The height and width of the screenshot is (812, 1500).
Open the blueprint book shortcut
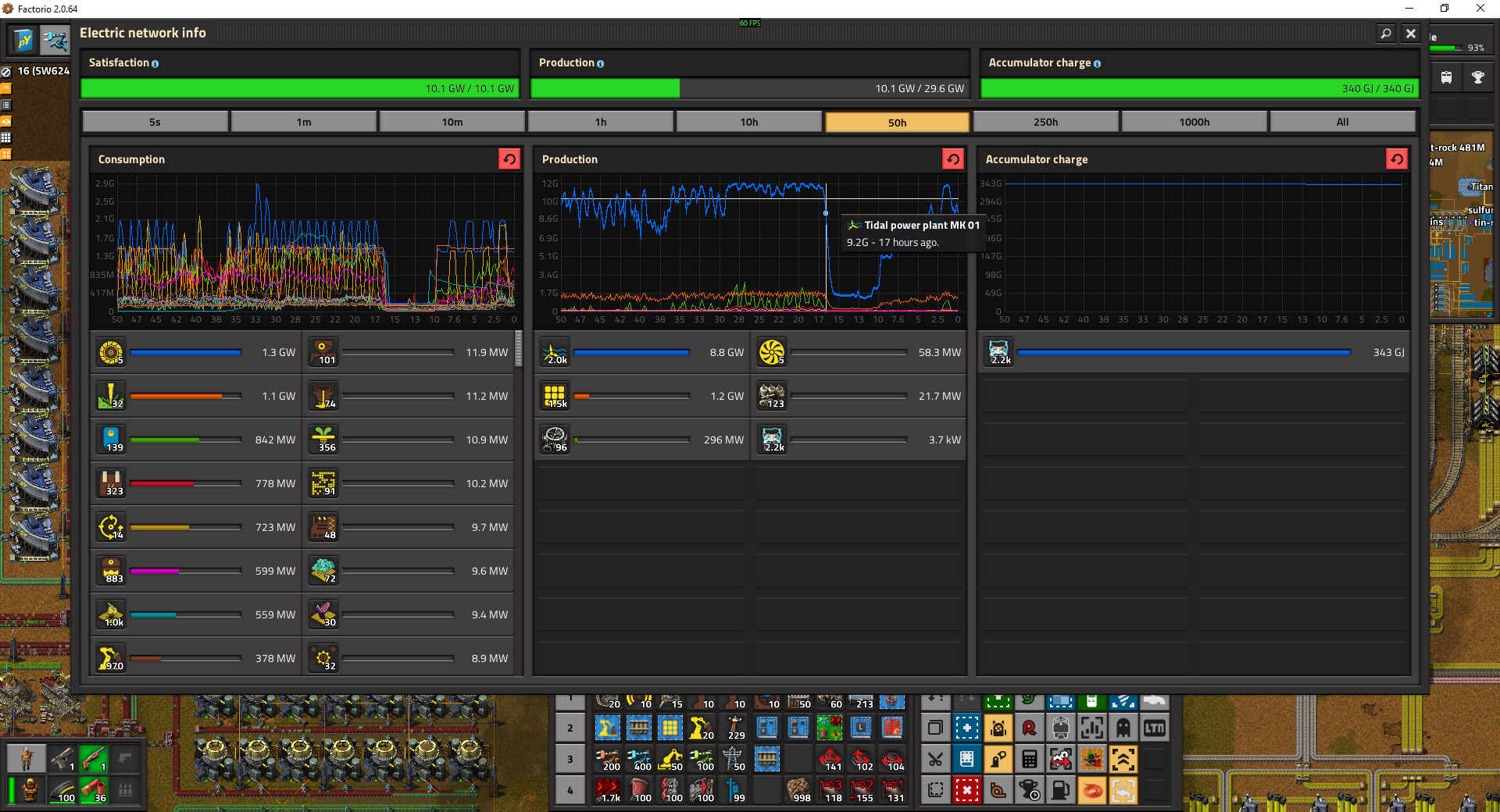[966, 759]
